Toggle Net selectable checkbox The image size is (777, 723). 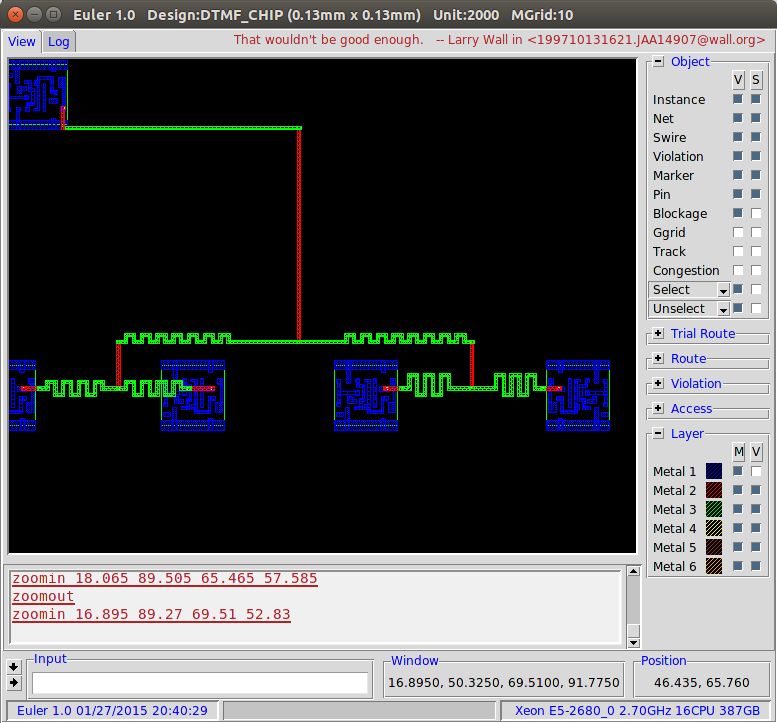click(756, 118)
